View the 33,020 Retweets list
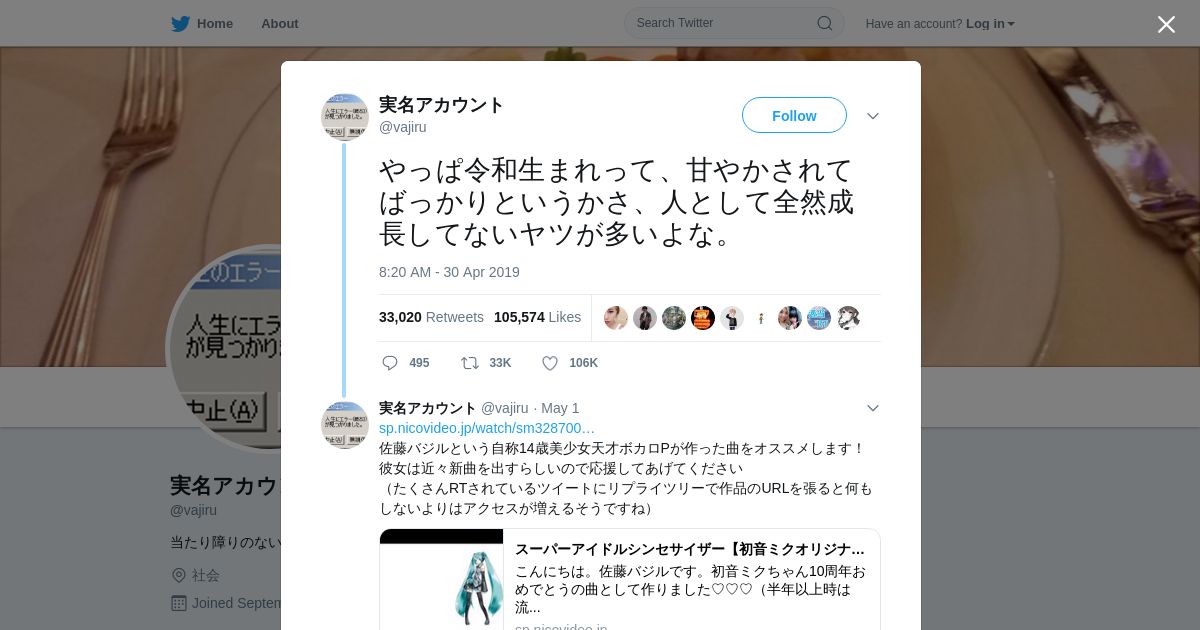This screenshot has width=1200, height=630. pos(431,317)
